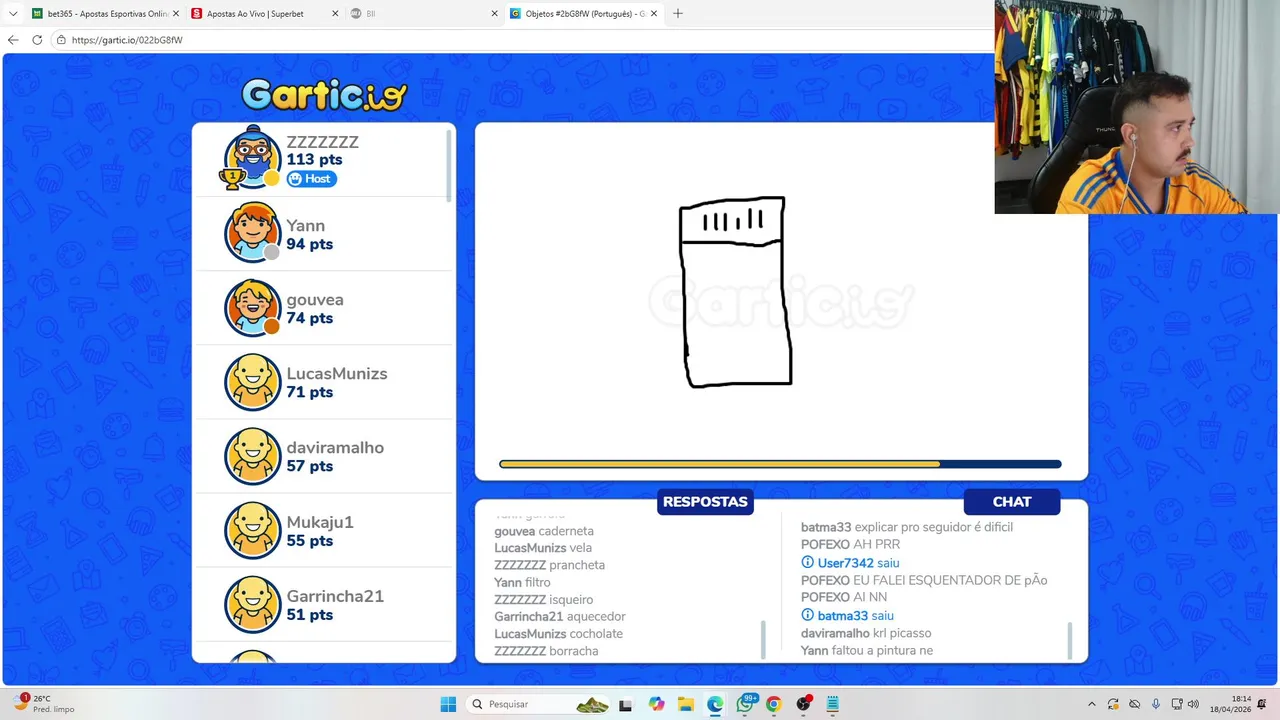Close the Apostas Ao Vivo Superbet tab
This screenshot has height=720, width=1280.
334,14
